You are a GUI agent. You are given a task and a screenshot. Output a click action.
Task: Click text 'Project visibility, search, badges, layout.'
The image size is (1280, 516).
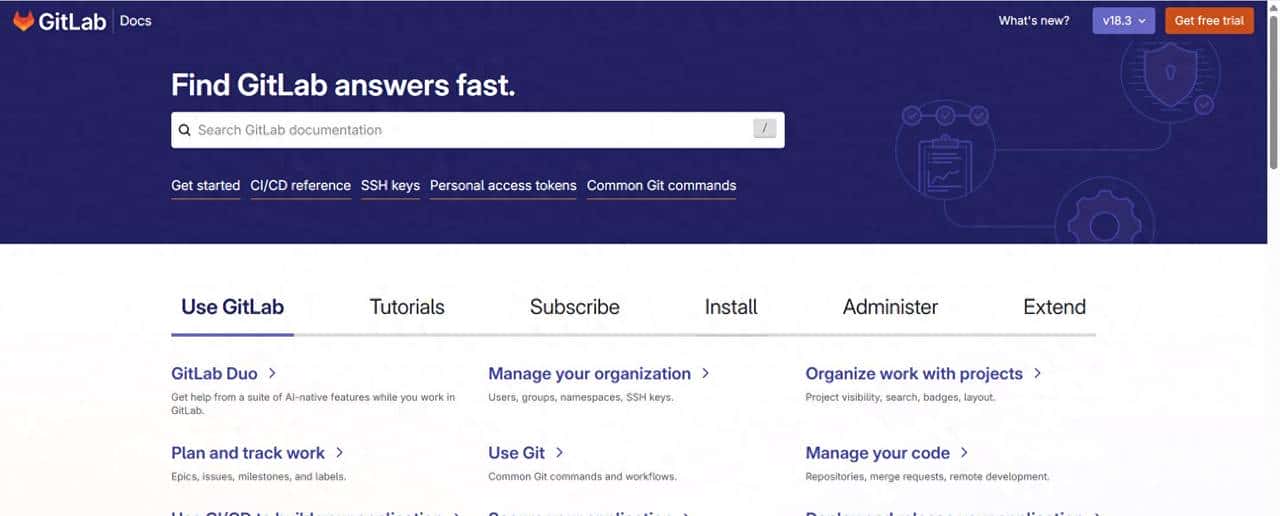click(900, 397)
